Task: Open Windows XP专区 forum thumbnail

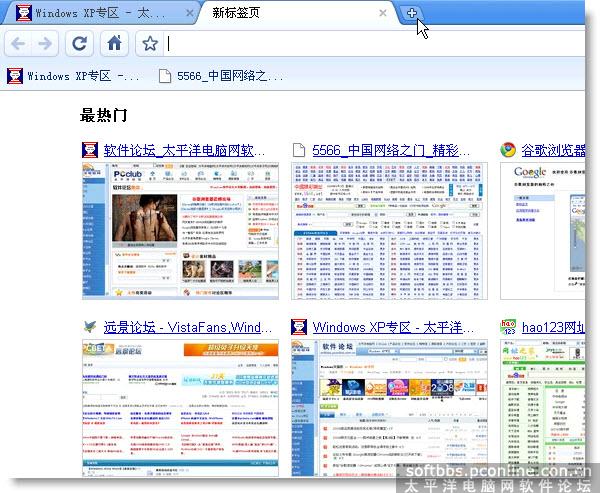Action: click(x=389, y=408)
